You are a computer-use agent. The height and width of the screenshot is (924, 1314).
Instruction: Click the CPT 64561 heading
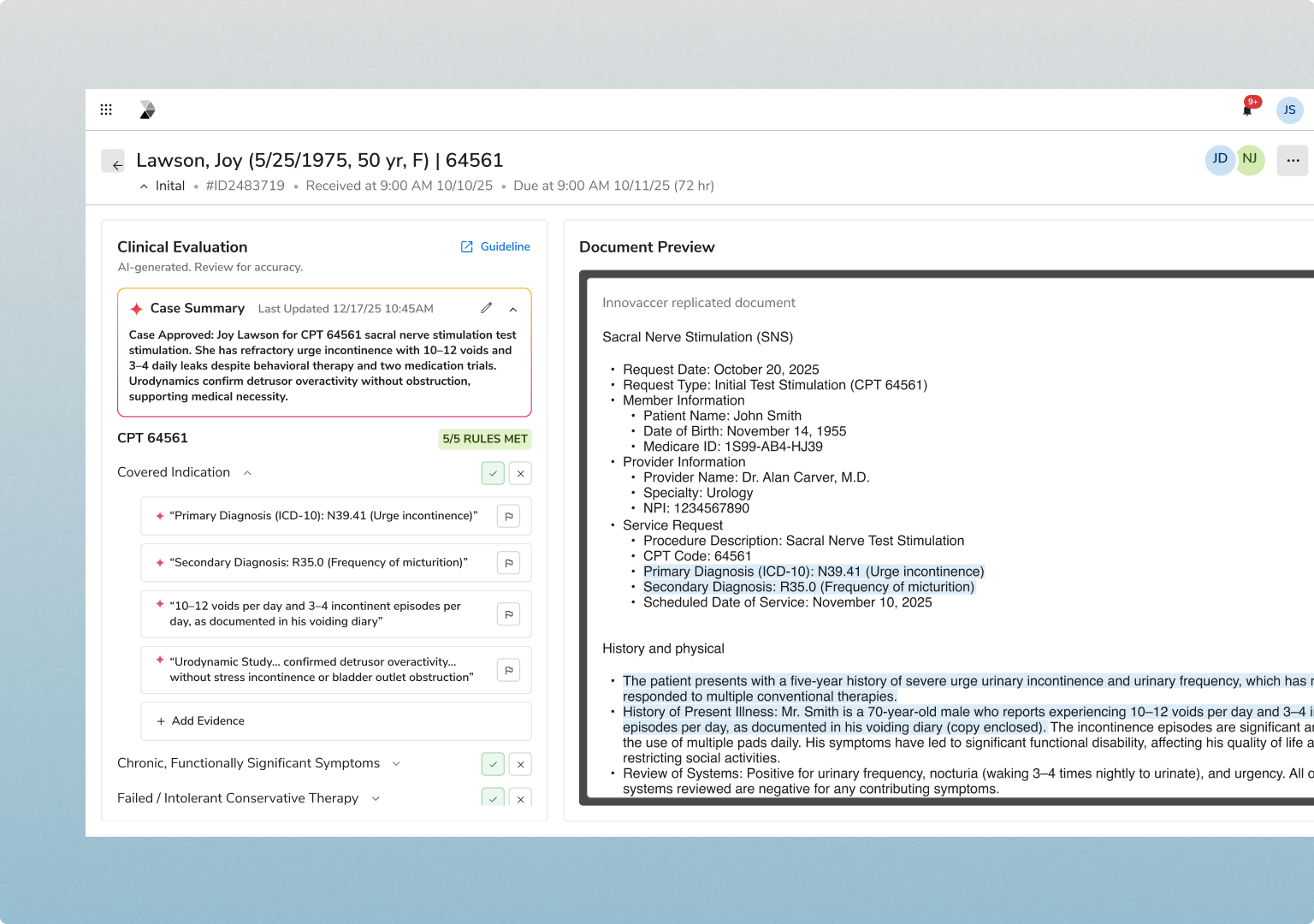[x=152, y=438]
